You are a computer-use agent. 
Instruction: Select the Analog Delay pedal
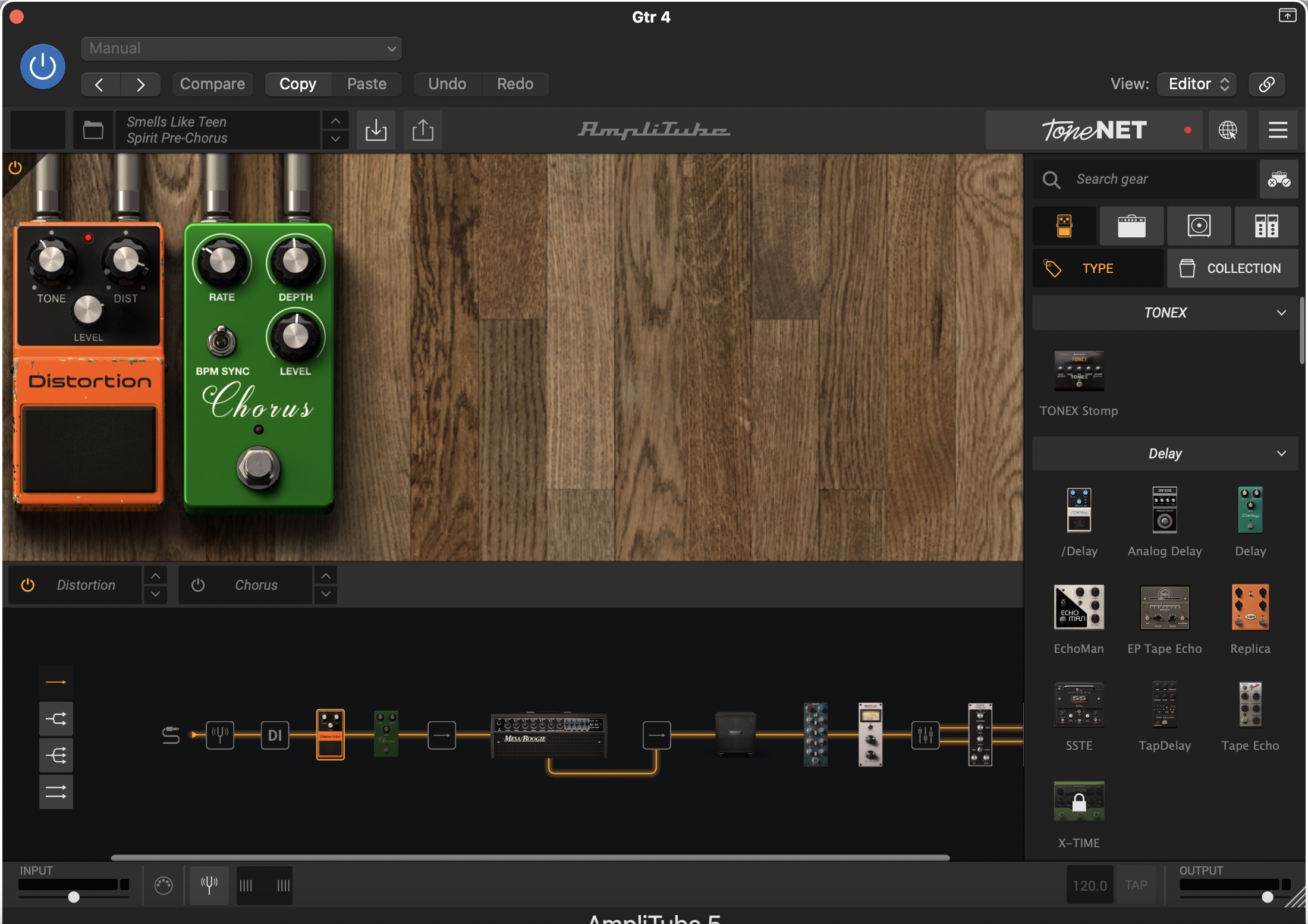pyautogui.click(x=1165, y=510)
